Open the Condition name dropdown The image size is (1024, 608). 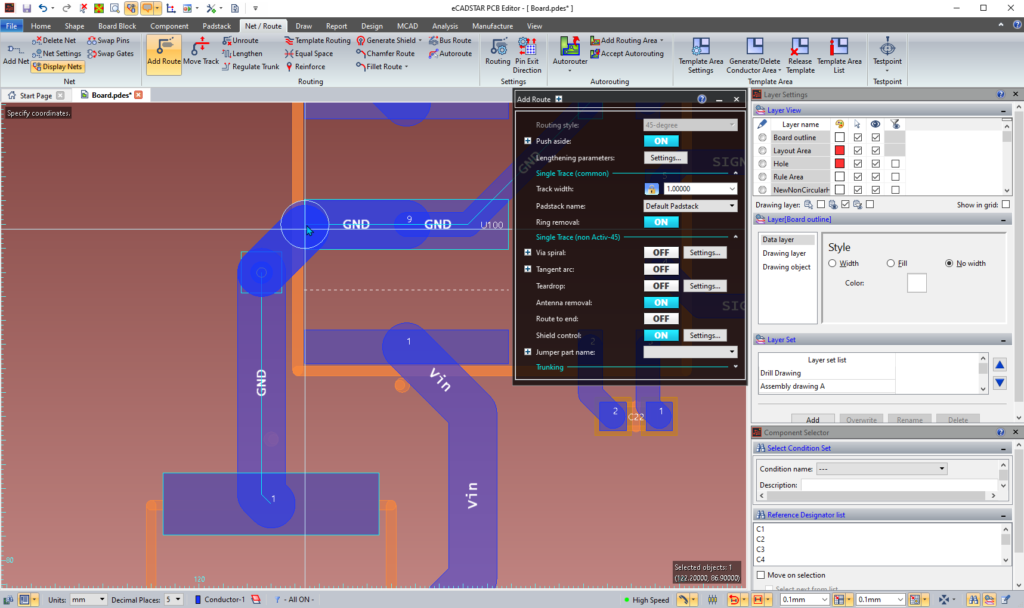[942, 468]
